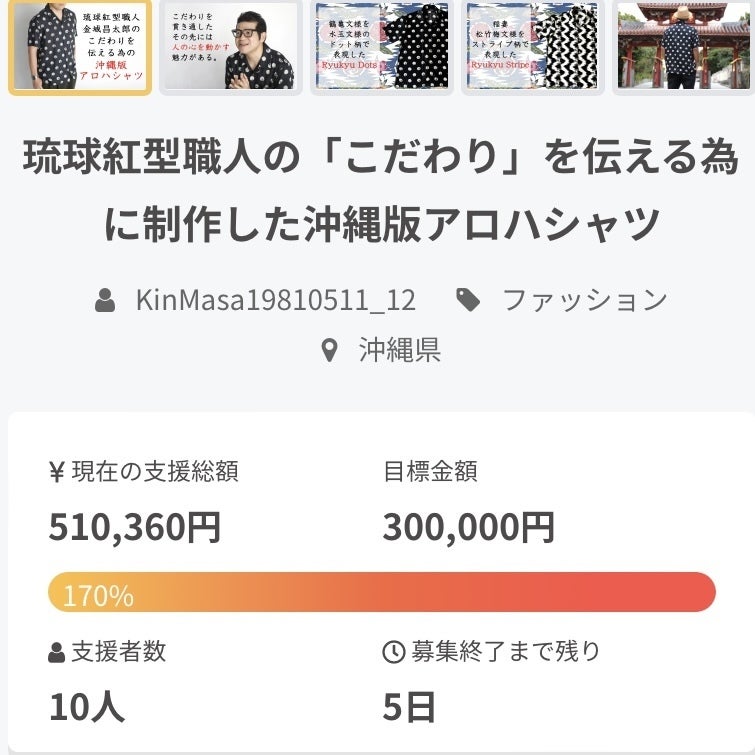Open the ファッション category link
The width and height of the screenshot is (755, 755).
click(585, 300)
